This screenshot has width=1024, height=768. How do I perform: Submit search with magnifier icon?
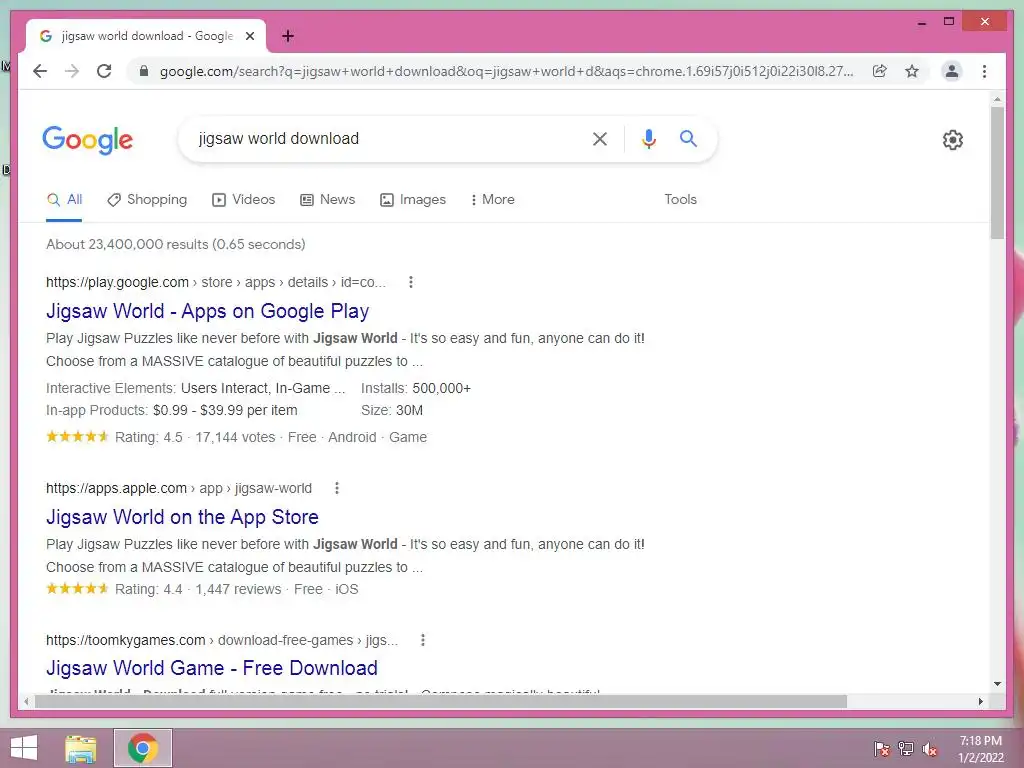(x=688, y=138)
